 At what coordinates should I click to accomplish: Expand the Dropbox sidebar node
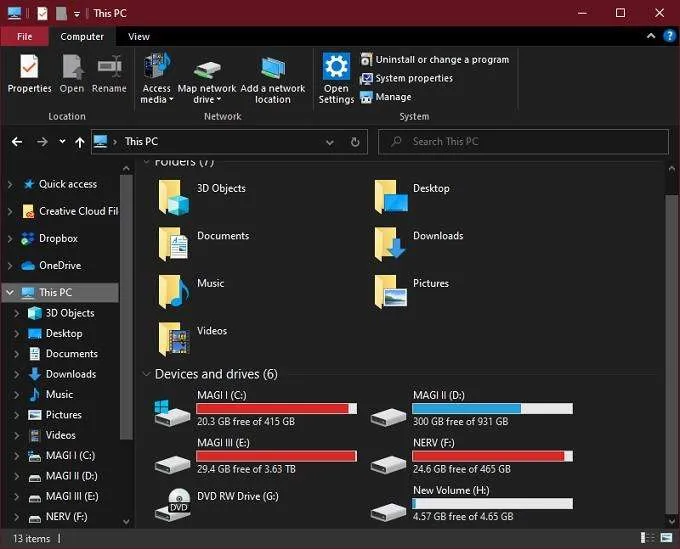10,239
